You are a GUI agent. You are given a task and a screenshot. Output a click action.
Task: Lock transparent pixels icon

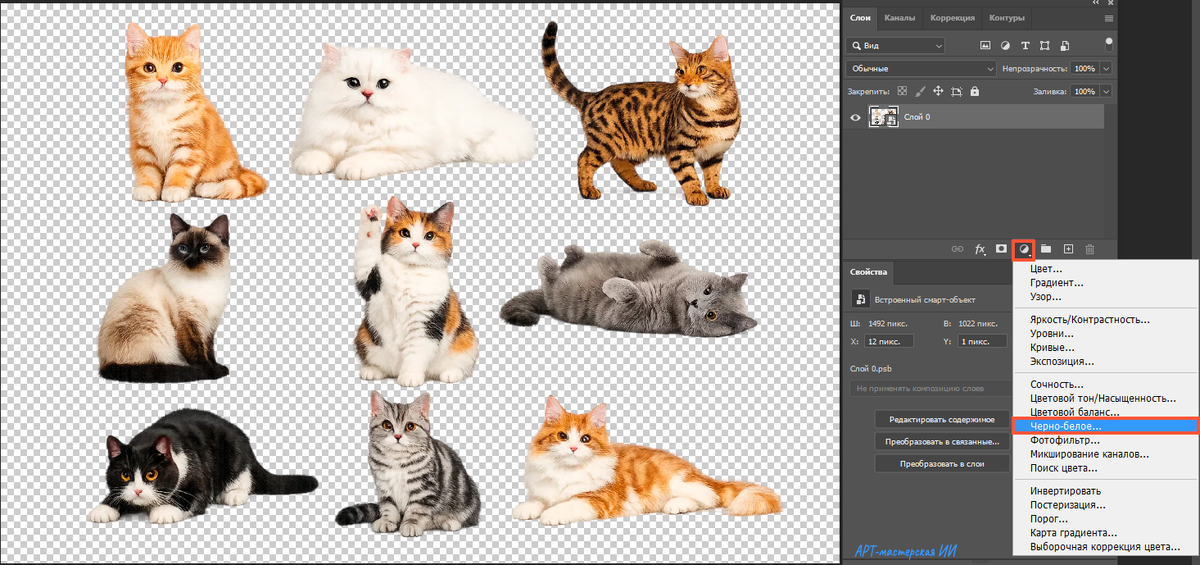903,91
